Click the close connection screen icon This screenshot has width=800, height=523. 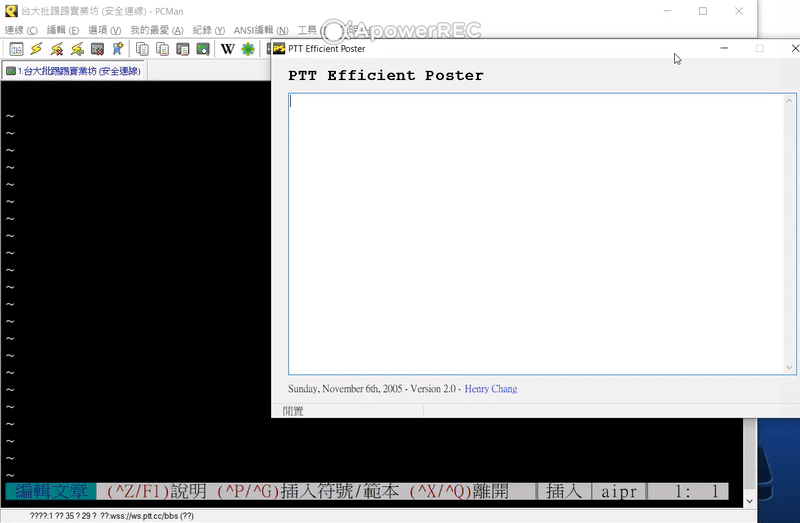point(97,49)
